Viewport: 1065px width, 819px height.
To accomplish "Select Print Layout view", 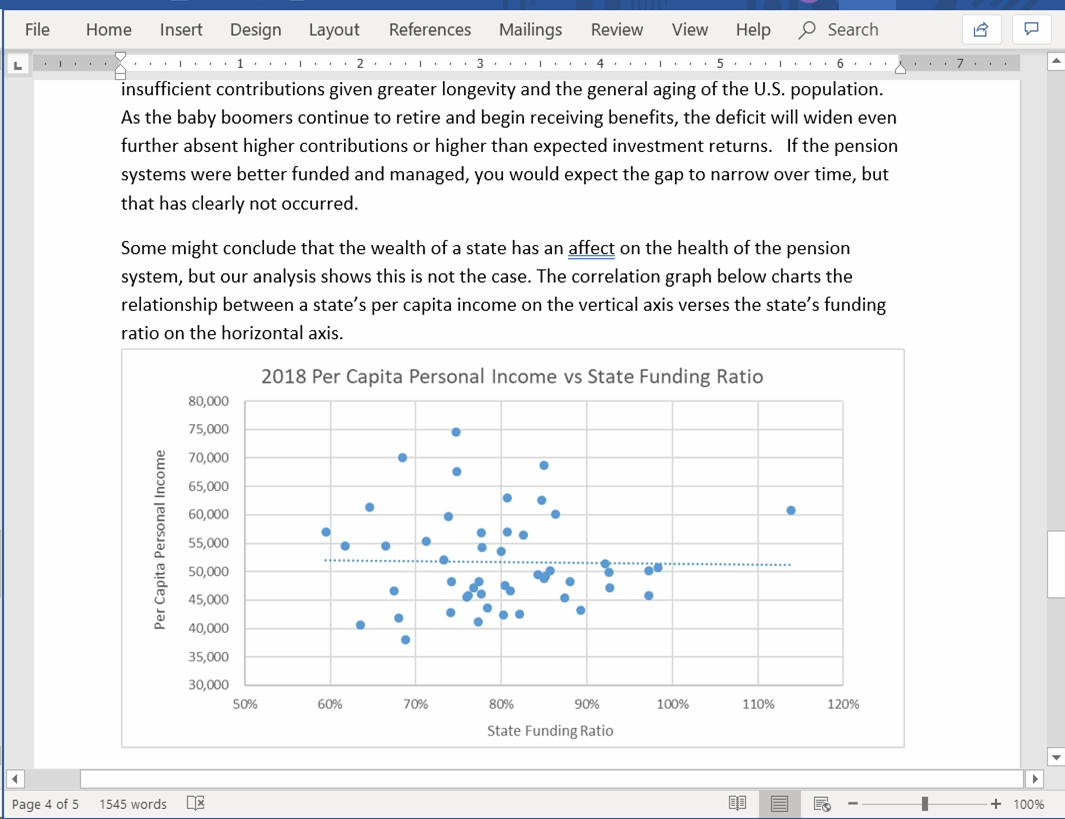I will click(x=780, y=803).
